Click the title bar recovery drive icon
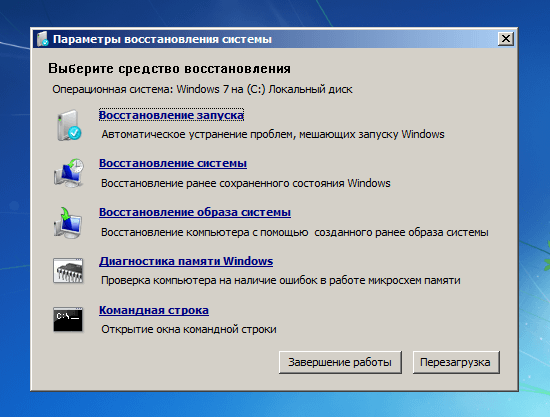 click(x=43, y=39)
